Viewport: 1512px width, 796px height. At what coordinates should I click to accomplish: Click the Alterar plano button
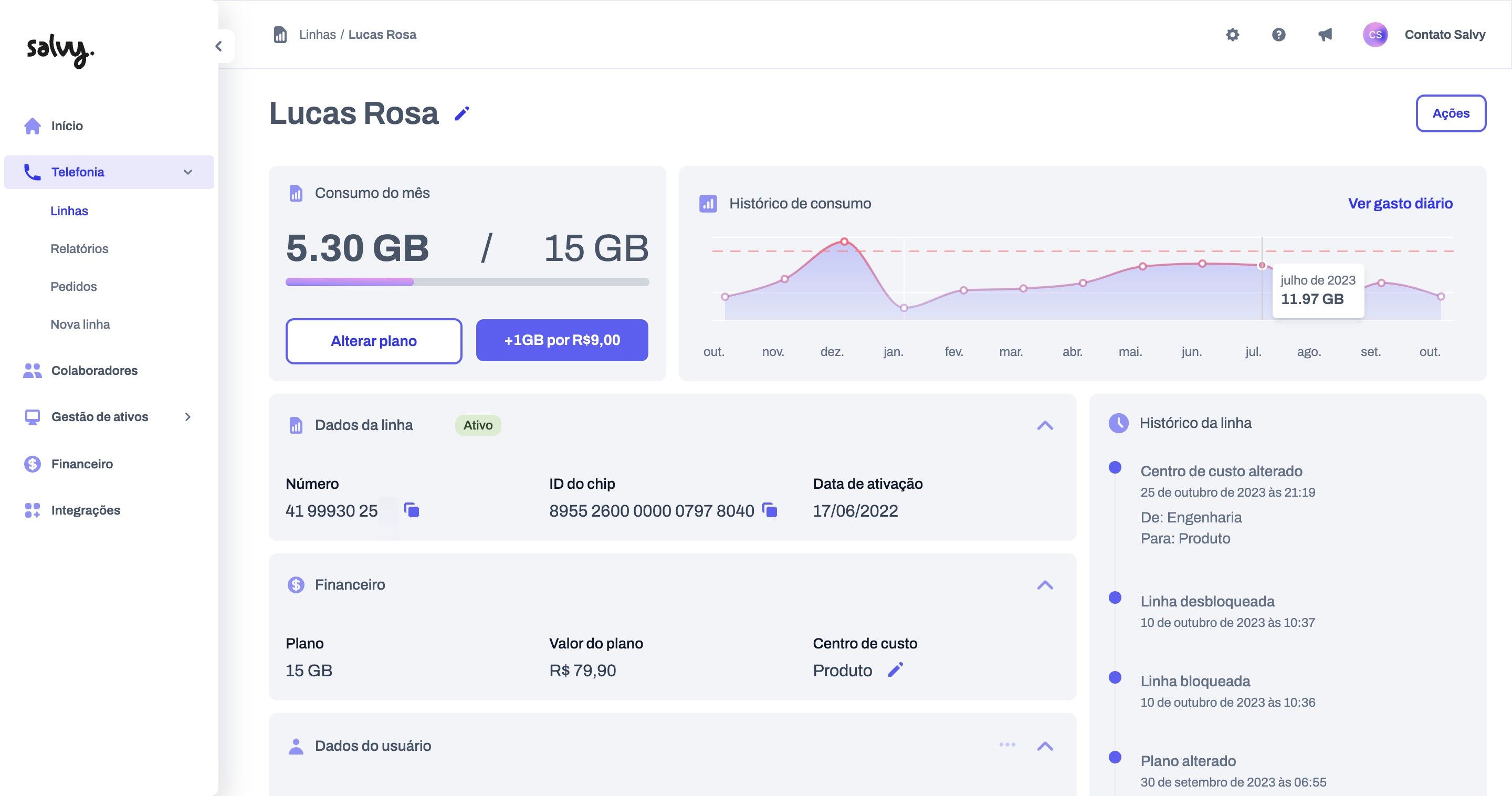[x=374, y=341]
